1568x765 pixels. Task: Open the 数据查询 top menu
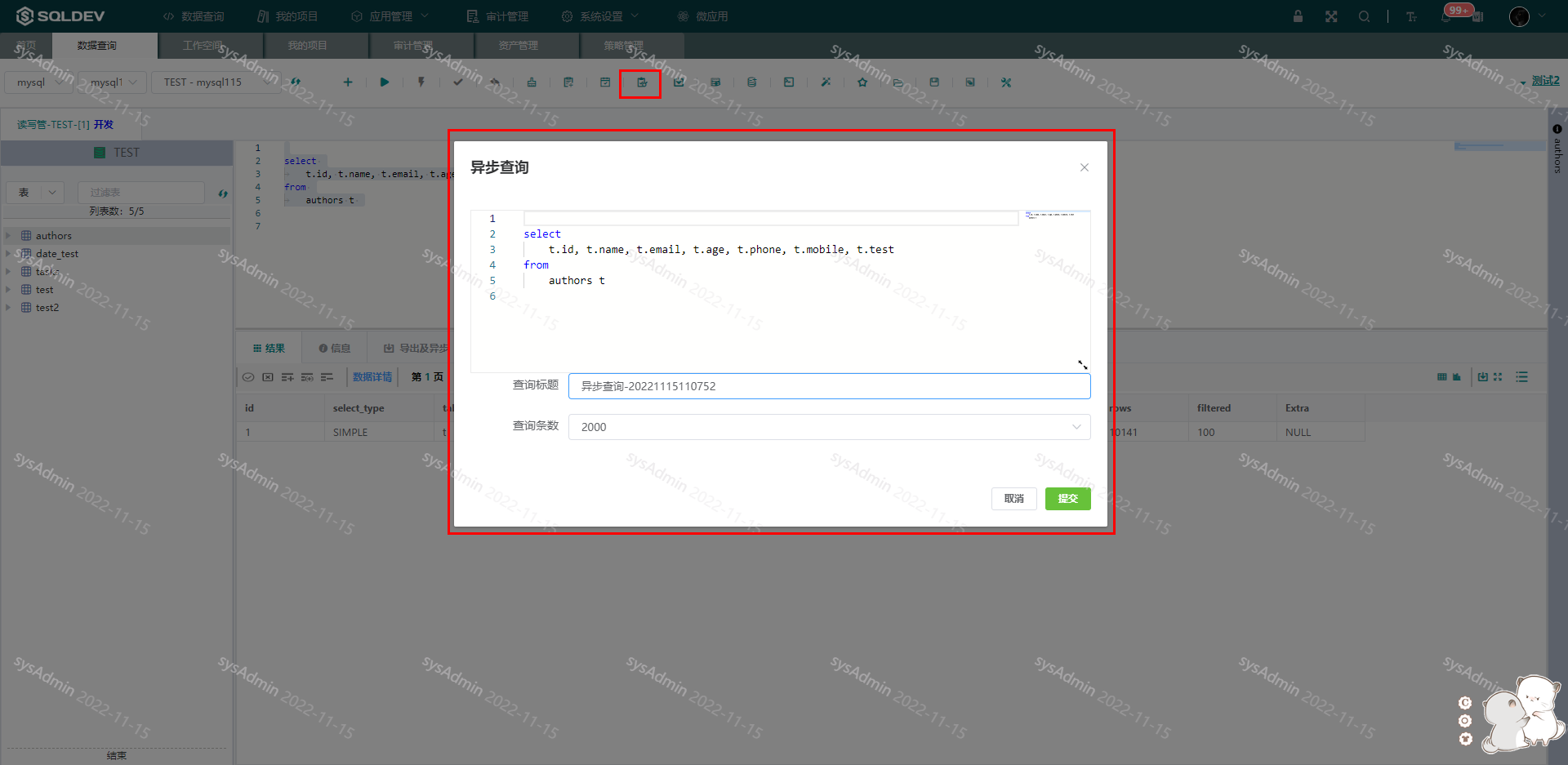click(x=194, y=16)
